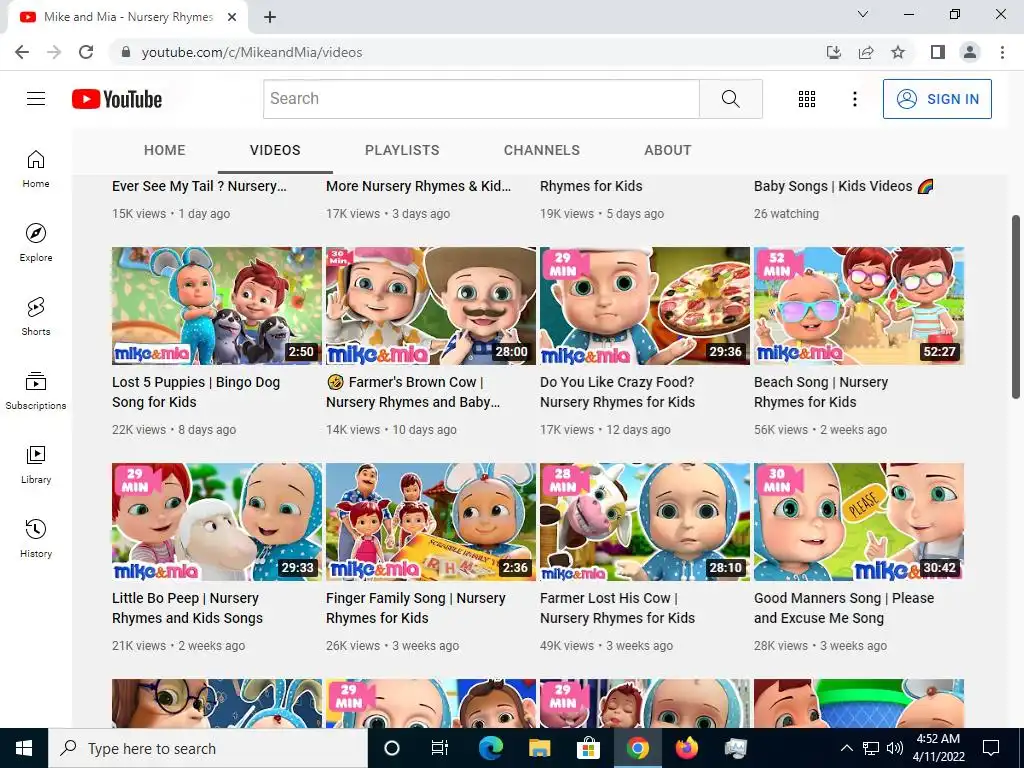
Task: Go to Home in the sidebar
Action: point(36,168)
